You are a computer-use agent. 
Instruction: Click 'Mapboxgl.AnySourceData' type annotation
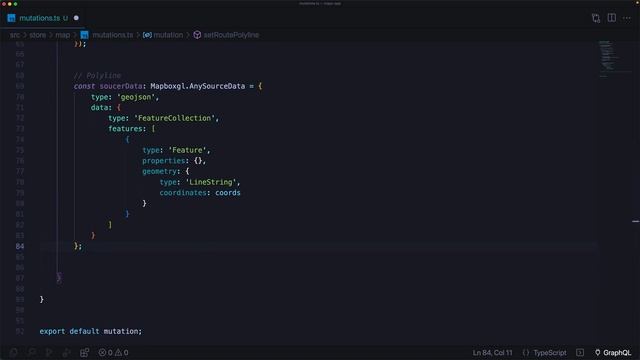198,86
